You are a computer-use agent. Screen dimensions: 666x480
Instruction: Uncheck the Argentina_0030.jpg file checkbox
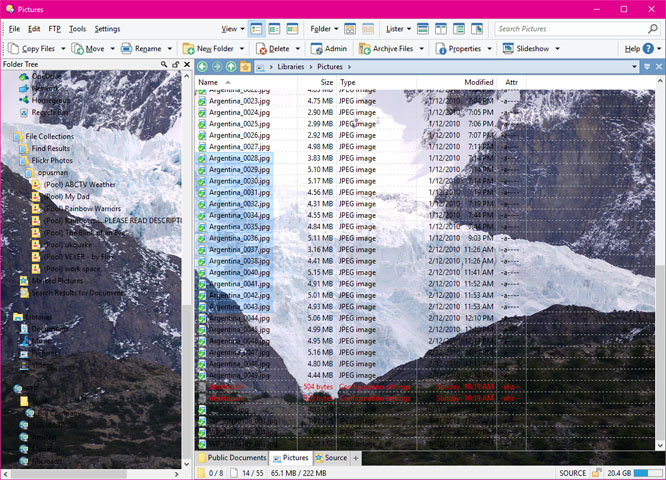202,181
